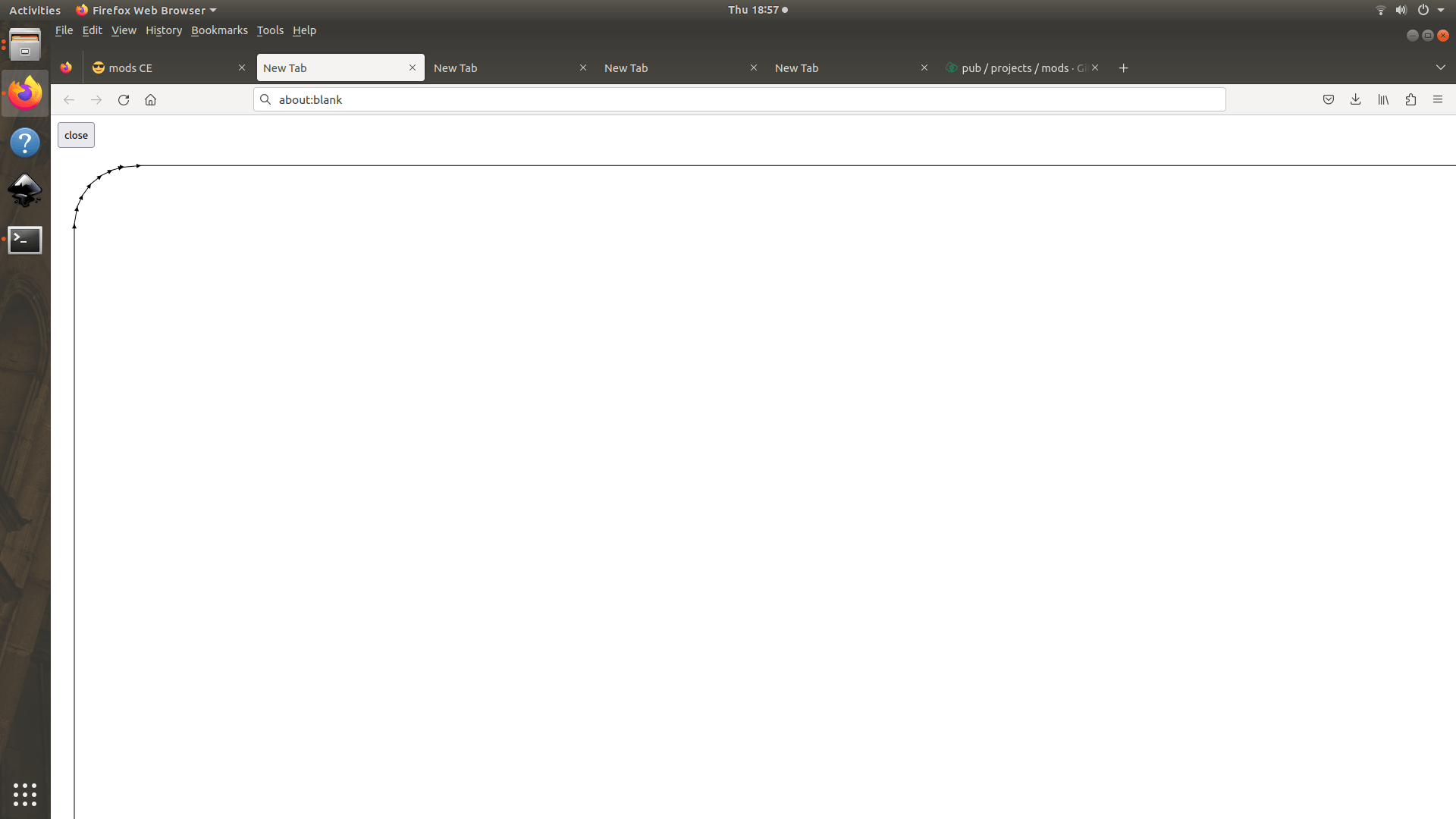Close the mods CE tab

pyautogui.click(x=242, y=67)
